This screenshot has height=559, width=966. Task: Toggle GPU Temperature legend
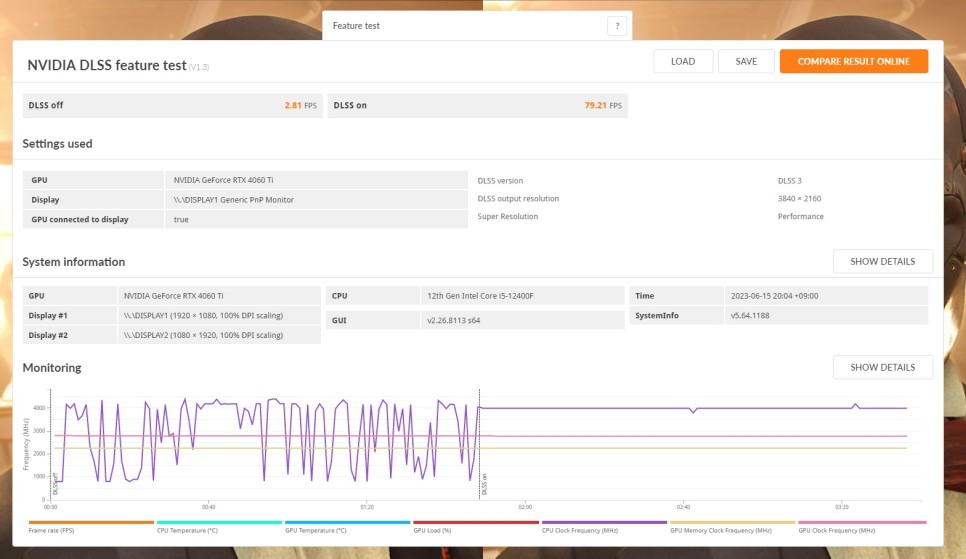point(347,526)
